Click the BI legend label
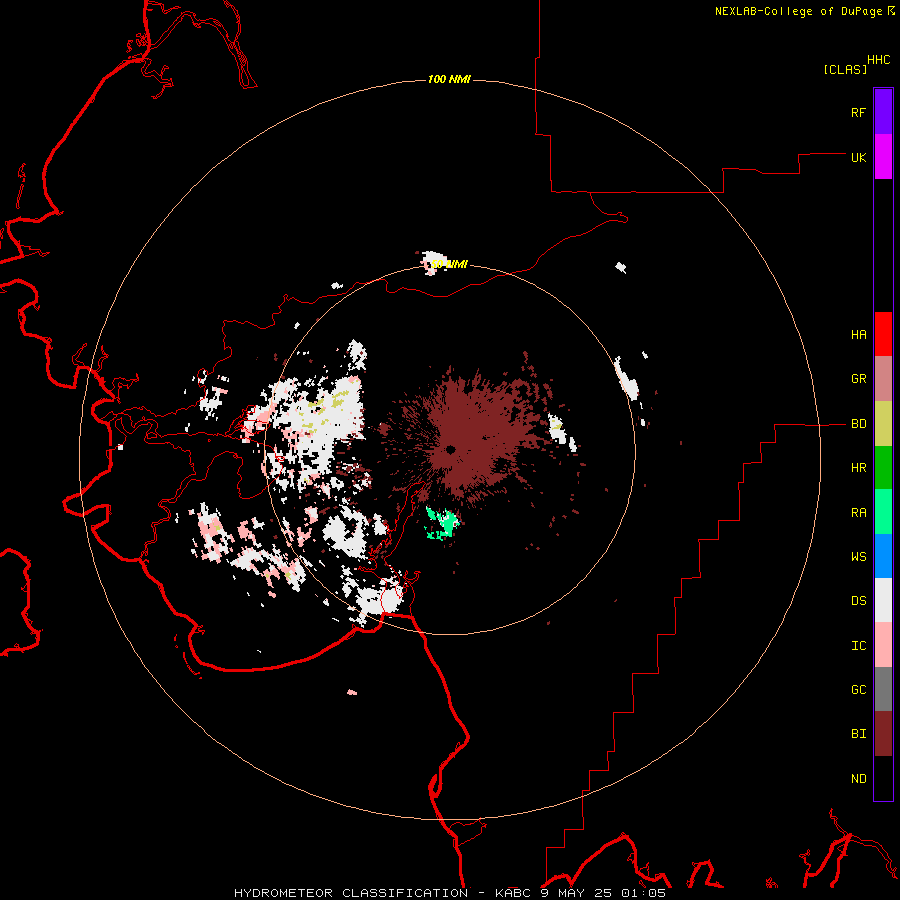Image resolution: width=900 pixels, height=900 pixels. click(858, 734)
